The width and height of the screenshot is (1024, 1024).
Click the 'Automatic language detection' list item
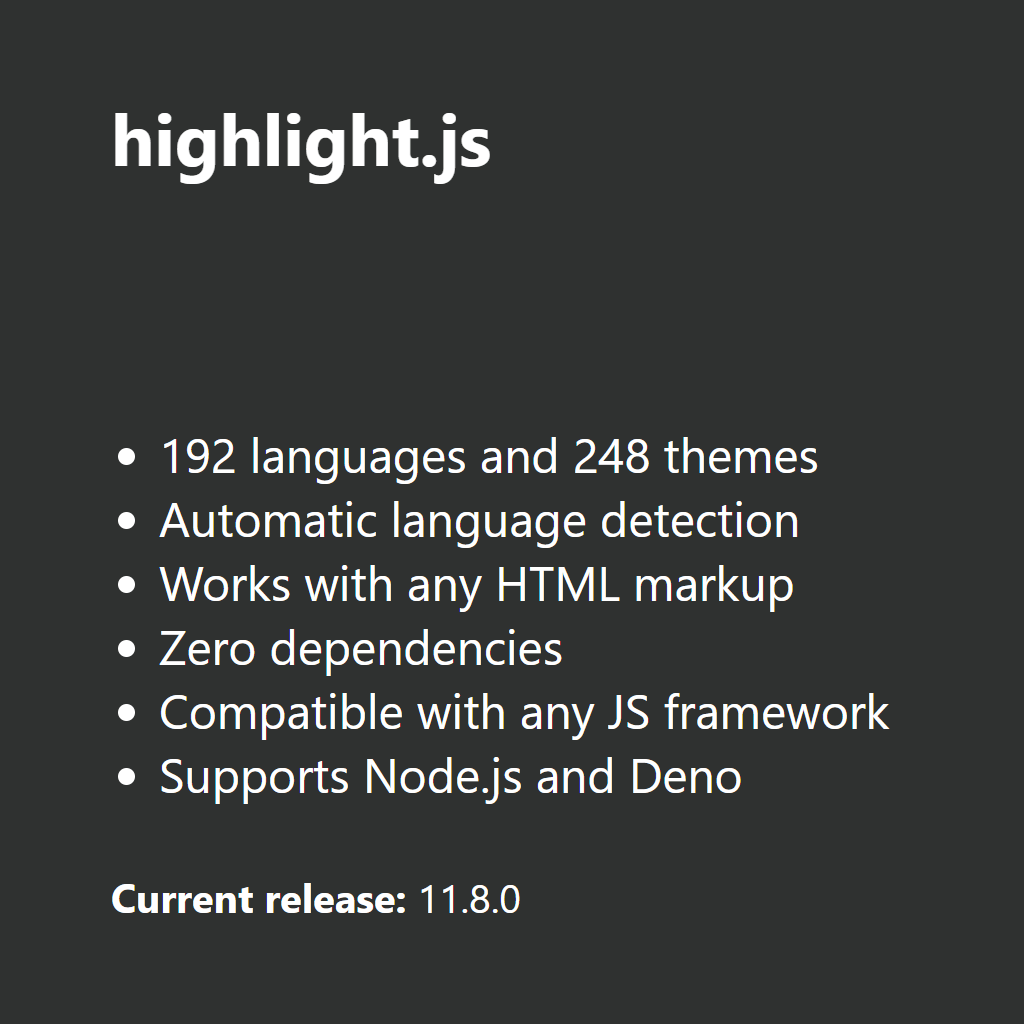[x=479, y=521]
